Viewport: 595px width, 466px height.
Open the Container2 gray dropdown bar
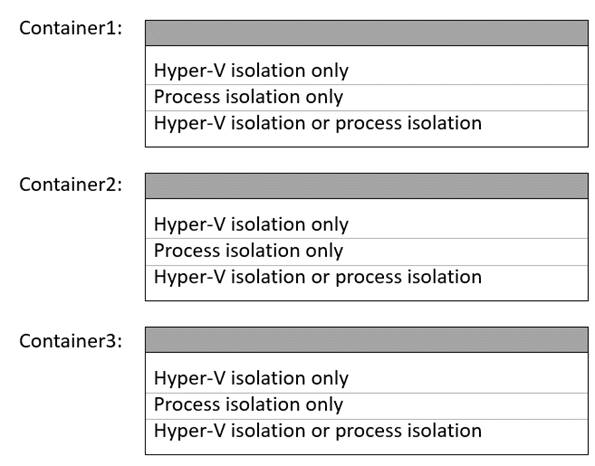tap(367, 186)
